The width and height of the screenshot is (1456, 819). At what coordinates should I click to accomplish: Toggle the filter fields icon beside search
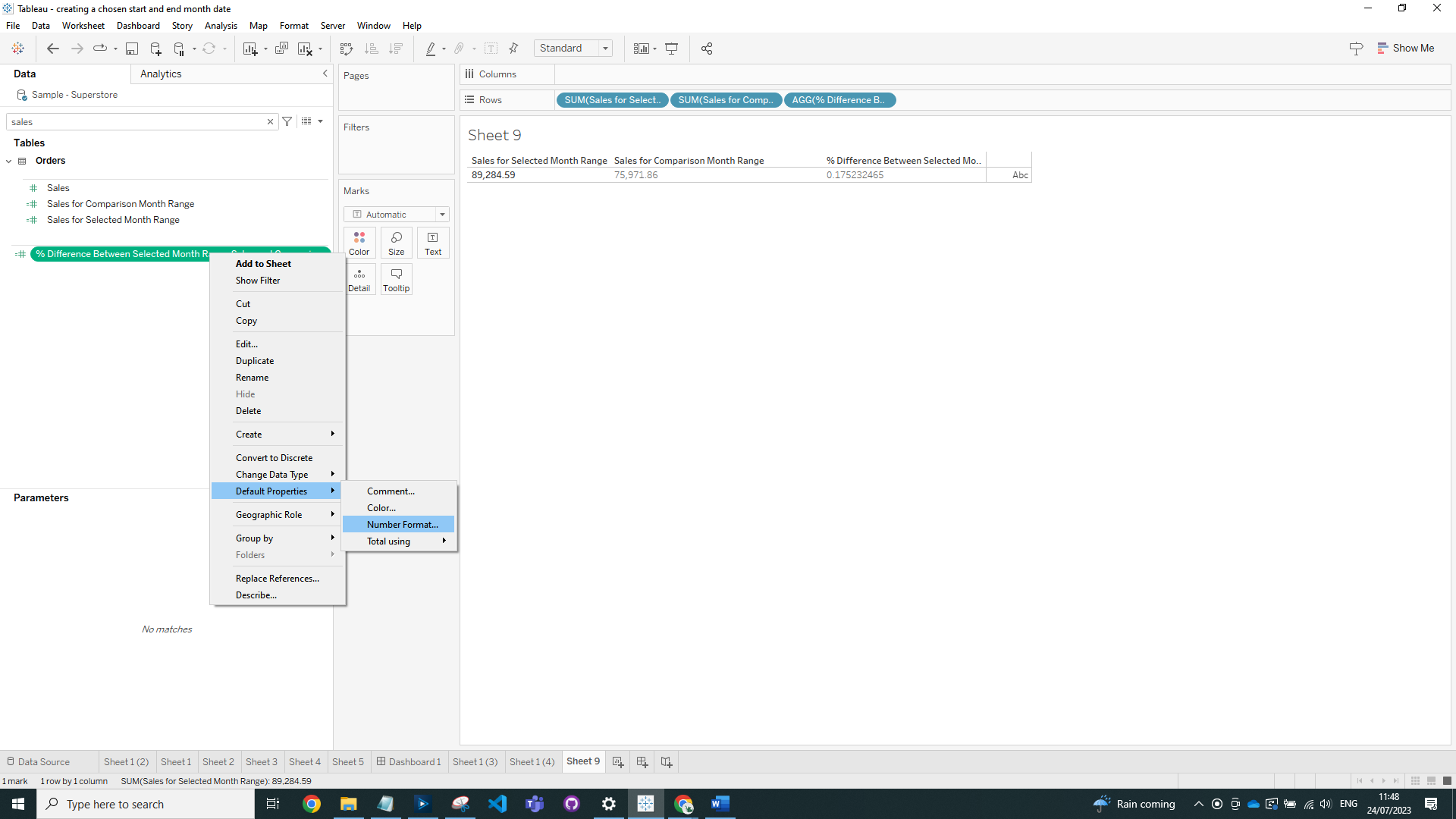(287, 121)
